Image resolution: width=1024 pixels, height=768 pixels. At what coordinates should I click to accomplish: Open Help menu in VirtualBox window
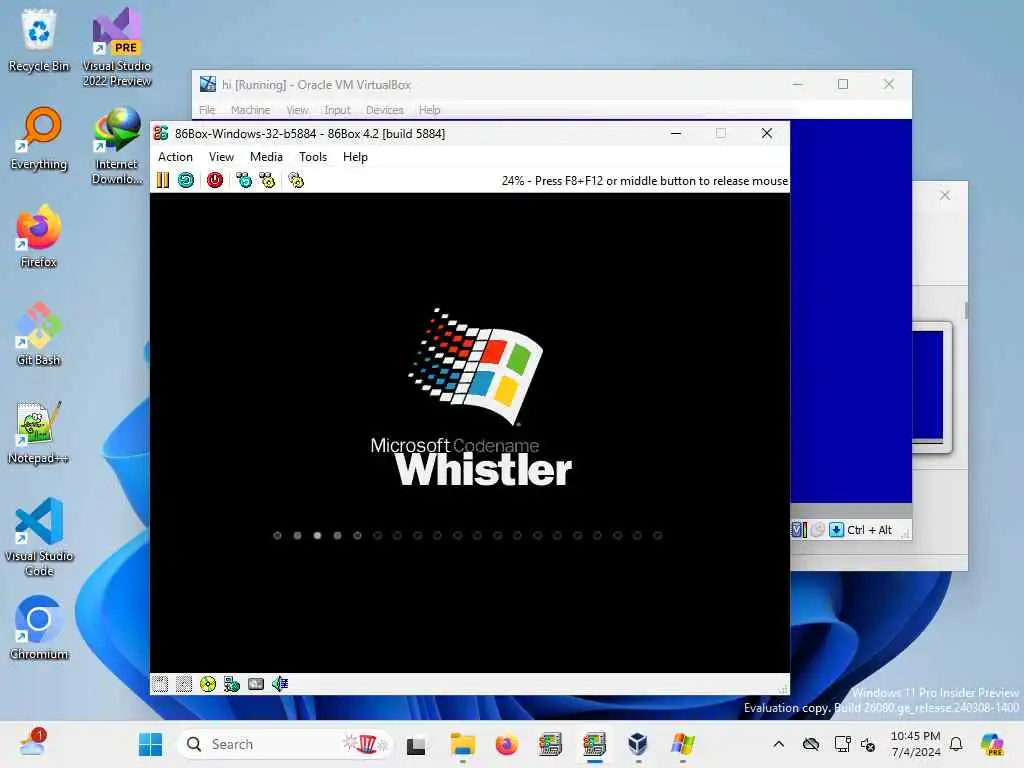429,110
